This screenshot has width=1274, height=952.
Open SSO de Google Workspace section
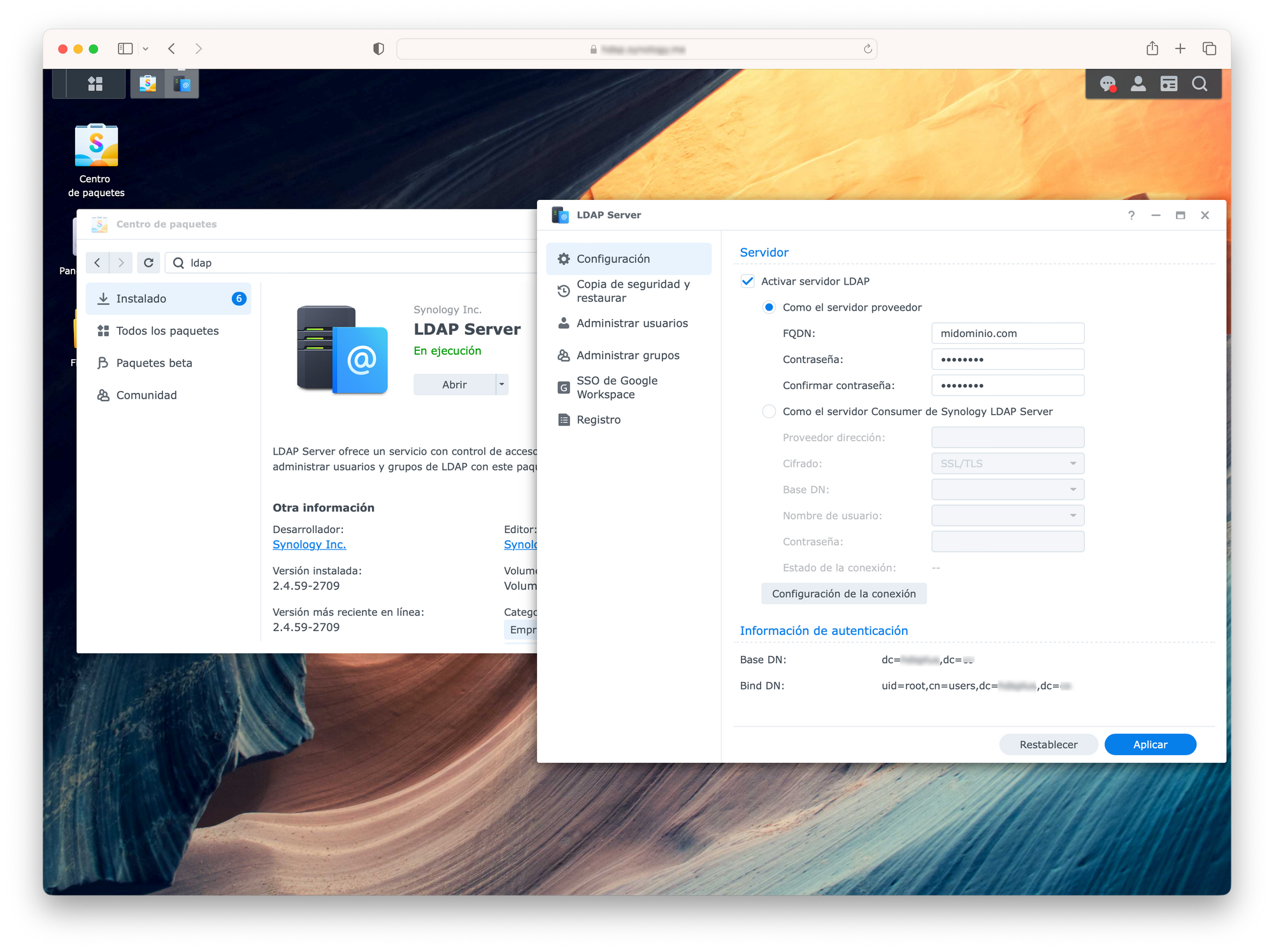tap(629, 387)
